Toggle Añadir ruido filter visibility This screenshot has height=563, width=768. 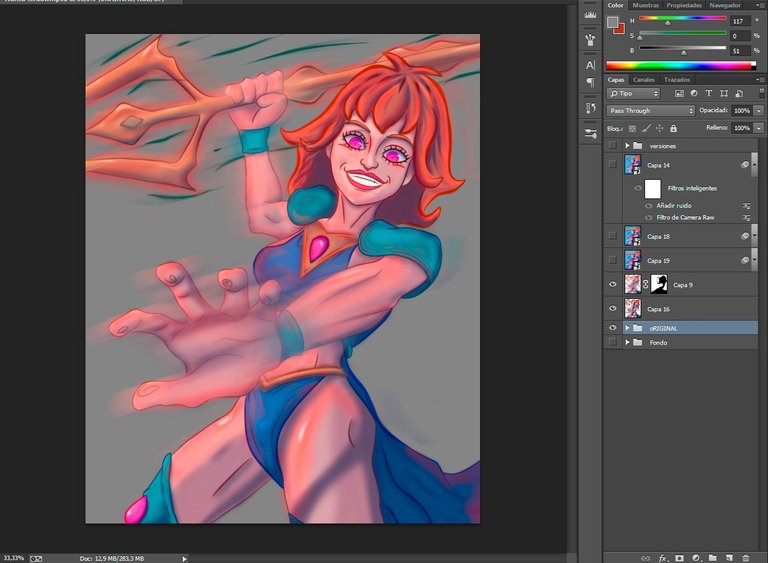[x=649, y=206]
